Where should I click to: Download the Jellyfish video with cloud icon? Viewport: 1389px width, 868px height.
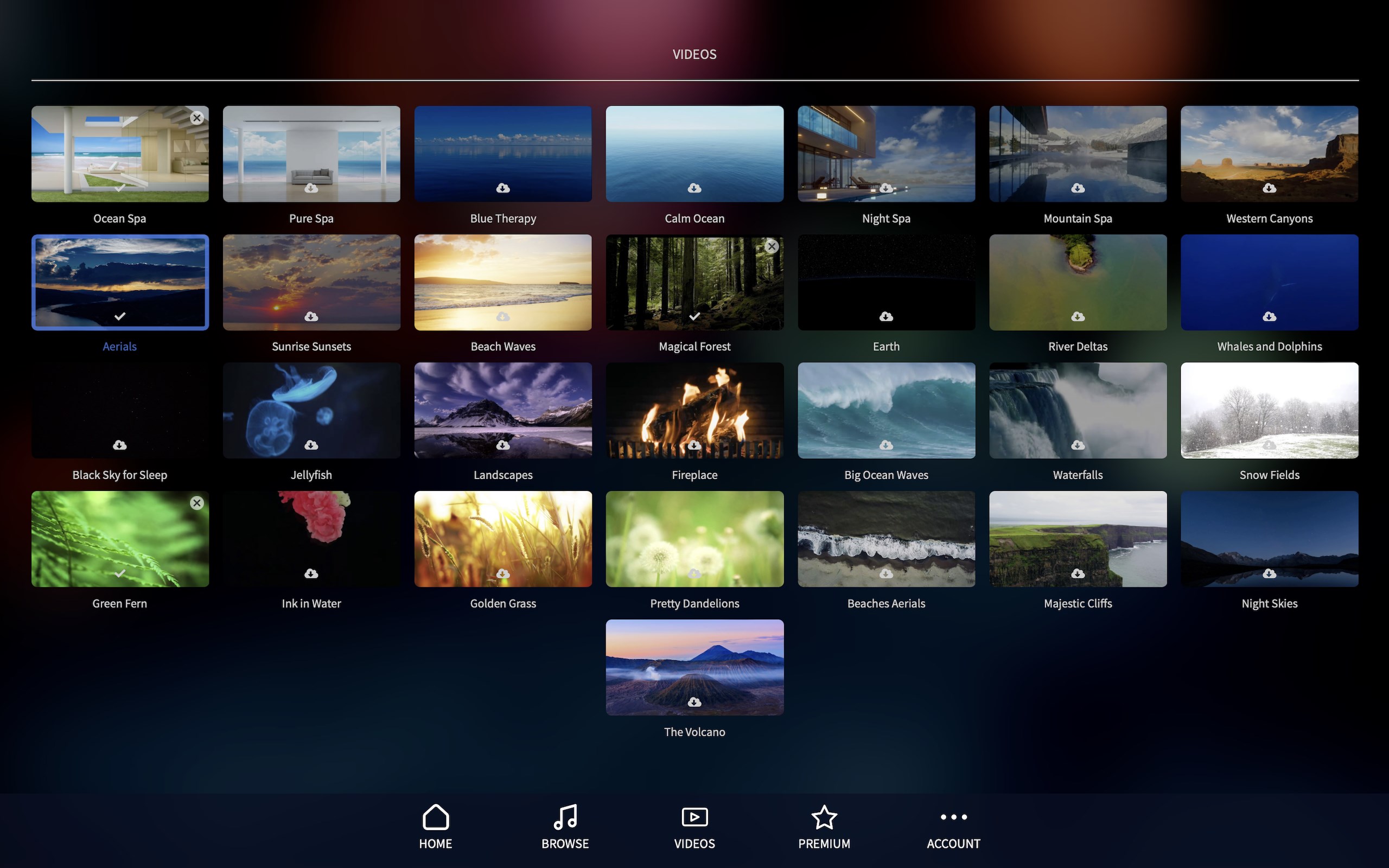(311, 445)
